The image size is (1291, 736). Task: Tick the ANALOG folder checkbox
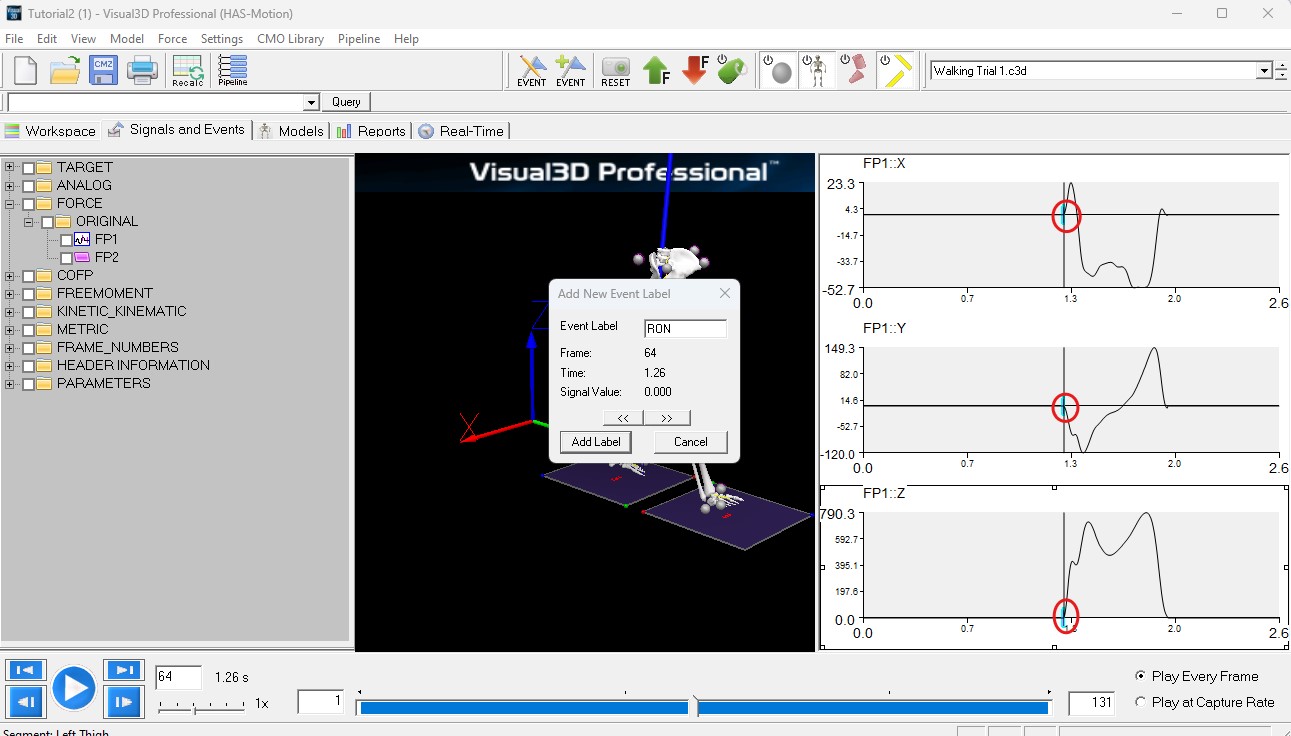point(28,185)
